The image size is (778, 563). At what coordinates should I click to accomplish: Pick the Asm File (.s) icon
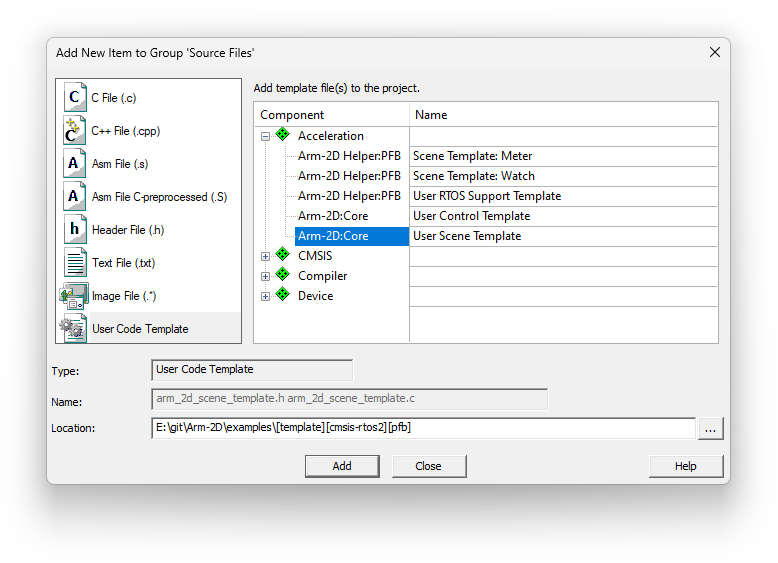pyautogui.click(x=75, y=164)
